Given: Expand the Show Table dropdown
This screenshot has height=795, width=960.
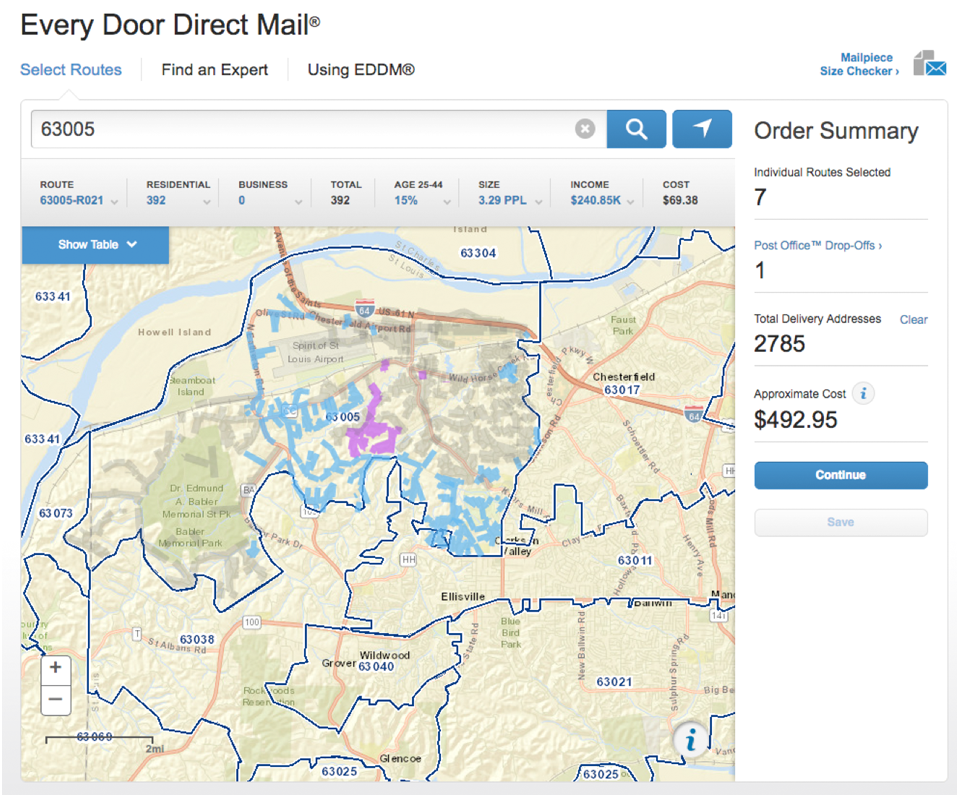Looking at the screenshot, I should pyautogui.click(x=95, y=245).
